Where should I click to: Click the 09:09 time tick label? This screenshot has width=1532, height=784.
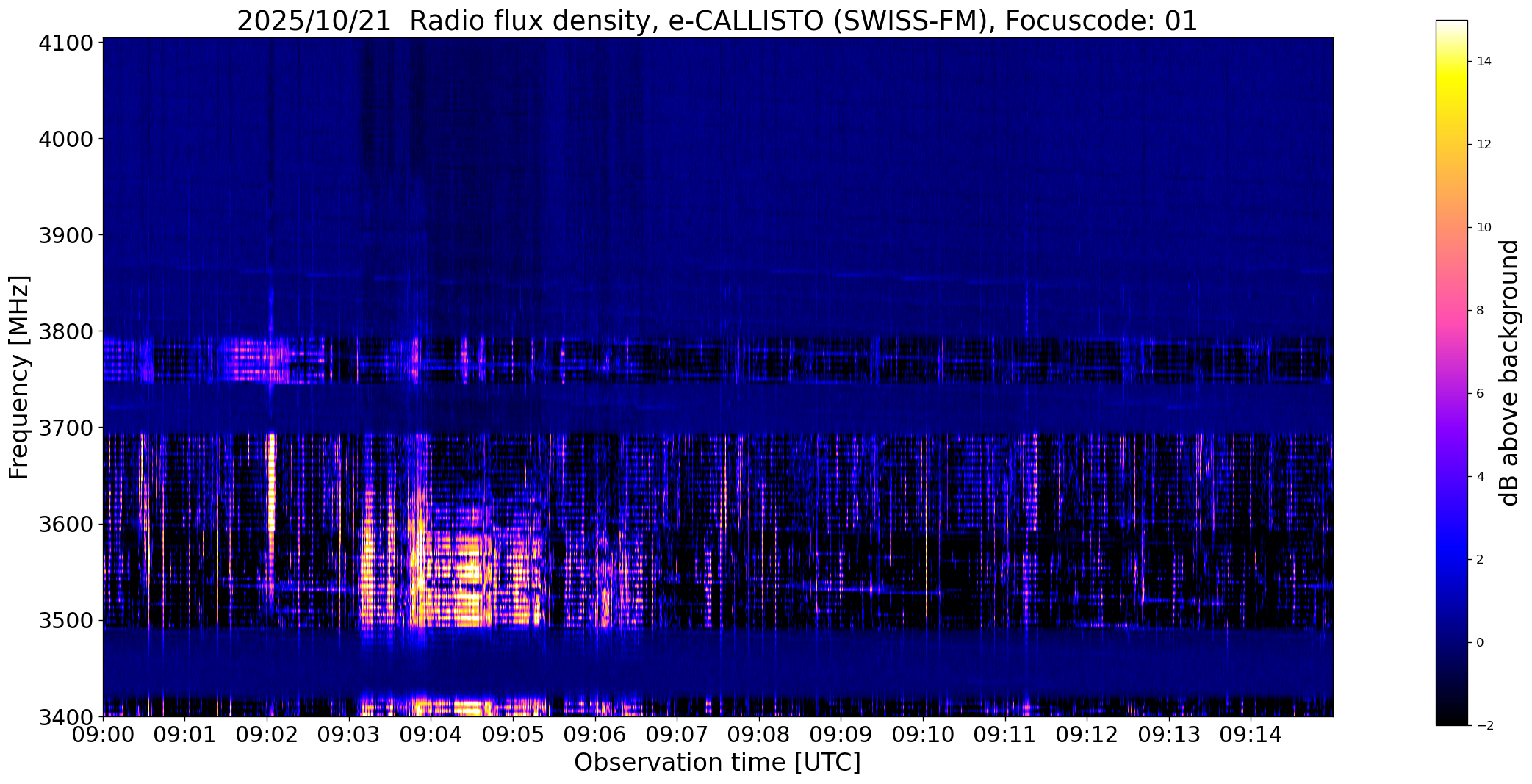(x=841, y=734)
